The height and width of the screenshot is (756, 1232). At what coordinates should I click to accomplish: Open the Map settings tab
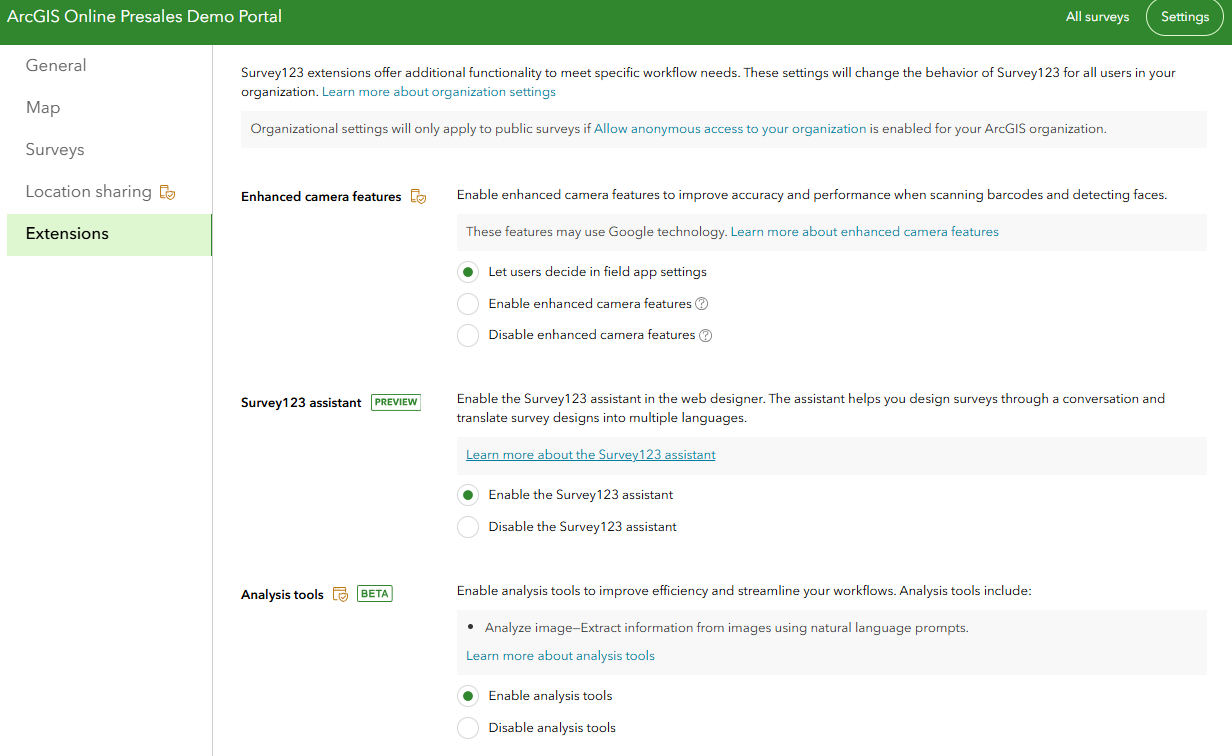click(109, 108)
